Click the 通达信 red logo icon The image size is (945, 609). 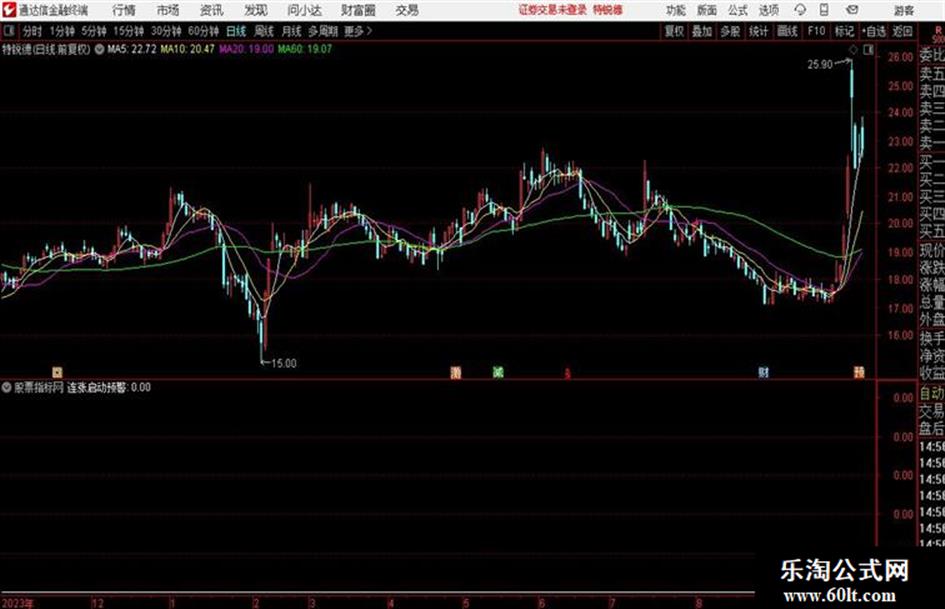[x=9, y=10]
